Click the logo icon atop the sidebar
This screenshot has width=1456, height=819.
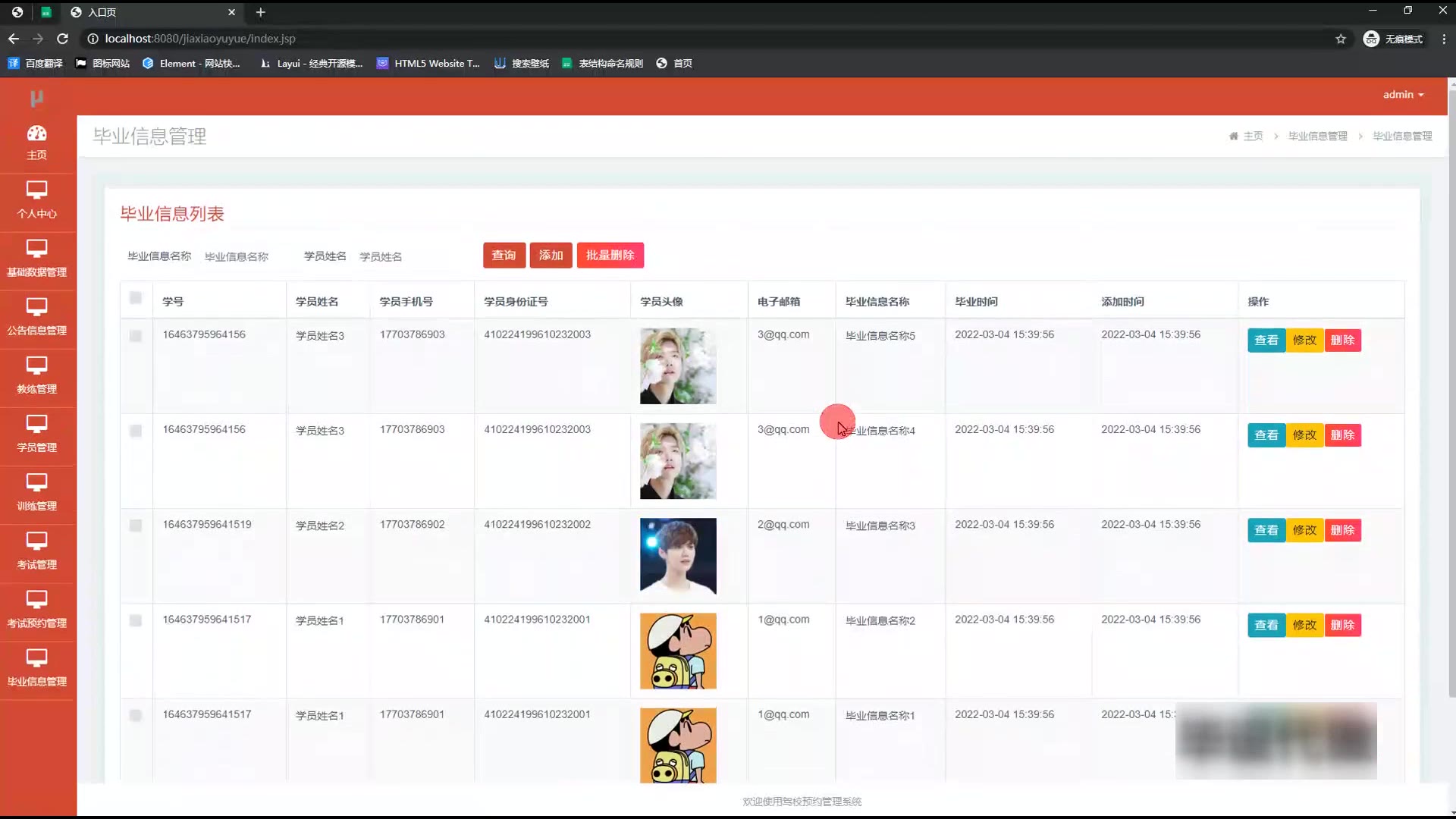(36, 98)
